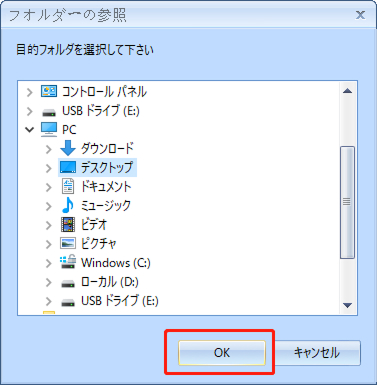Screen dimensions: 377x385
Task: Select the ミュージック folder label
Action: [x=106, y=205]
